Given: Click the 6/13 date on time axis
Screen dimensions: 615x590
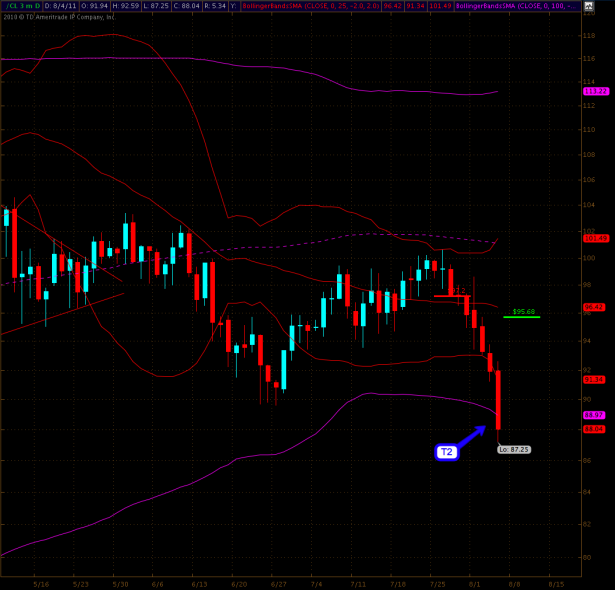Looking at the screenshot, I should click(198, 583).
